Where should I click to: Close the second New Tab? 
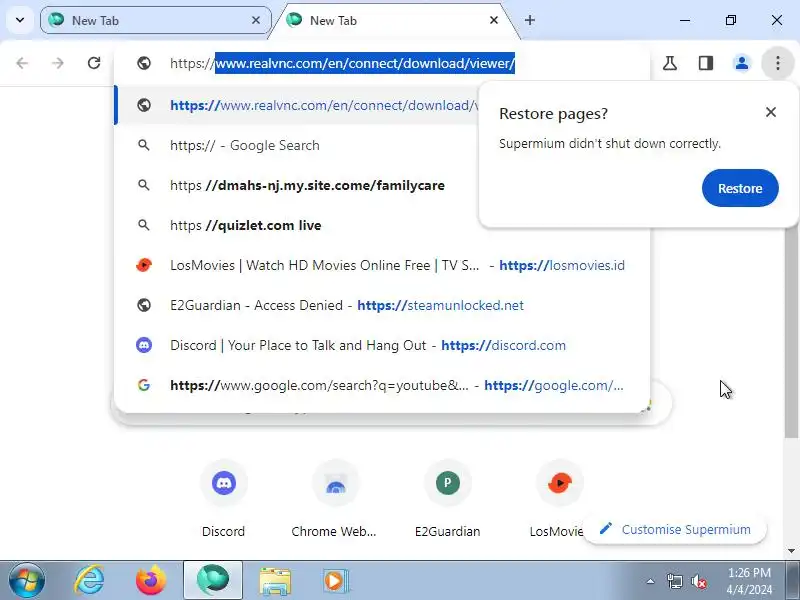pos(493,20)
